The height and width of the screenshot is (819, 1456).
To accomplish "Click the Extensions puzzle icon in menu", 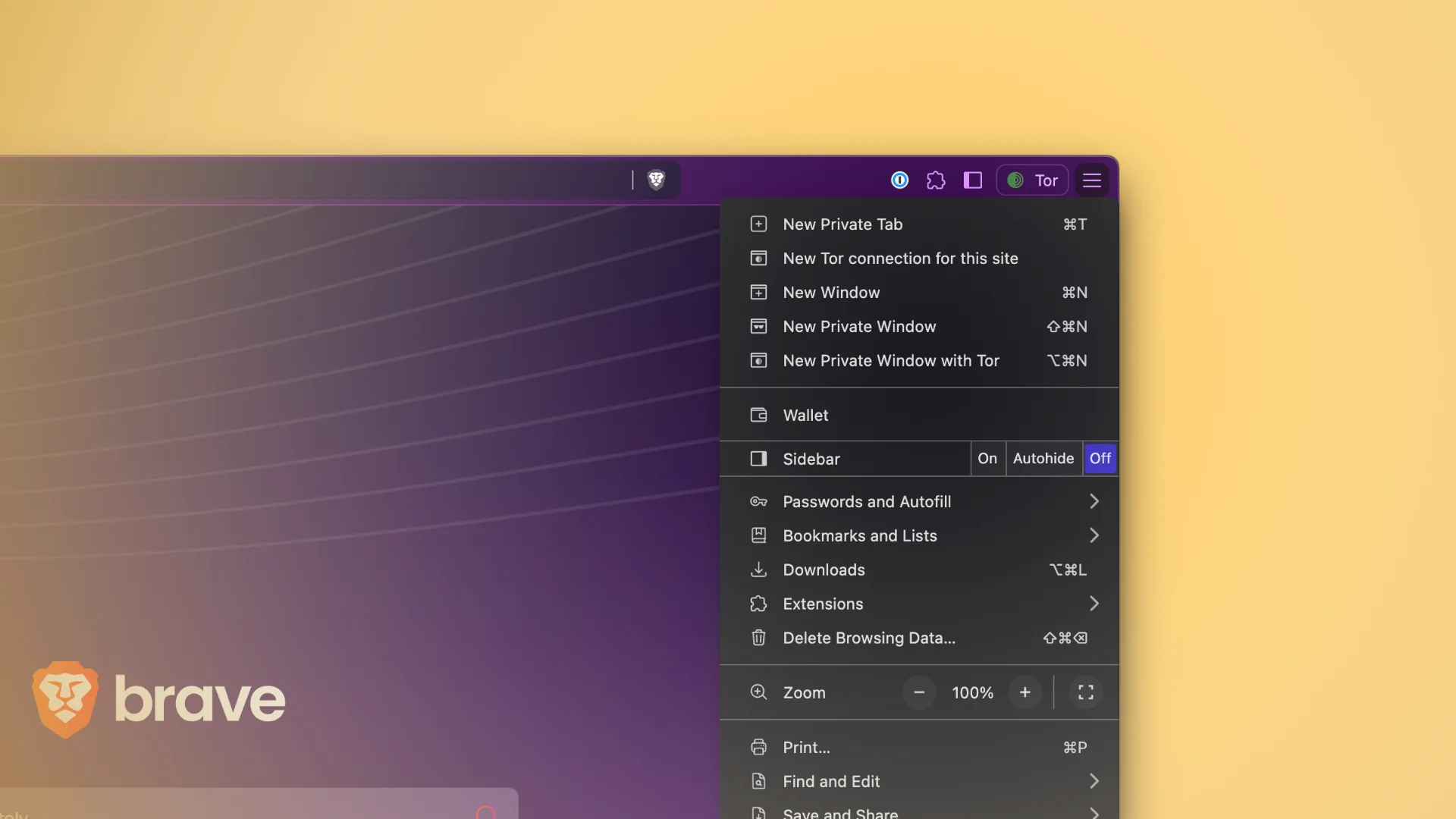I will pos(758,604).
